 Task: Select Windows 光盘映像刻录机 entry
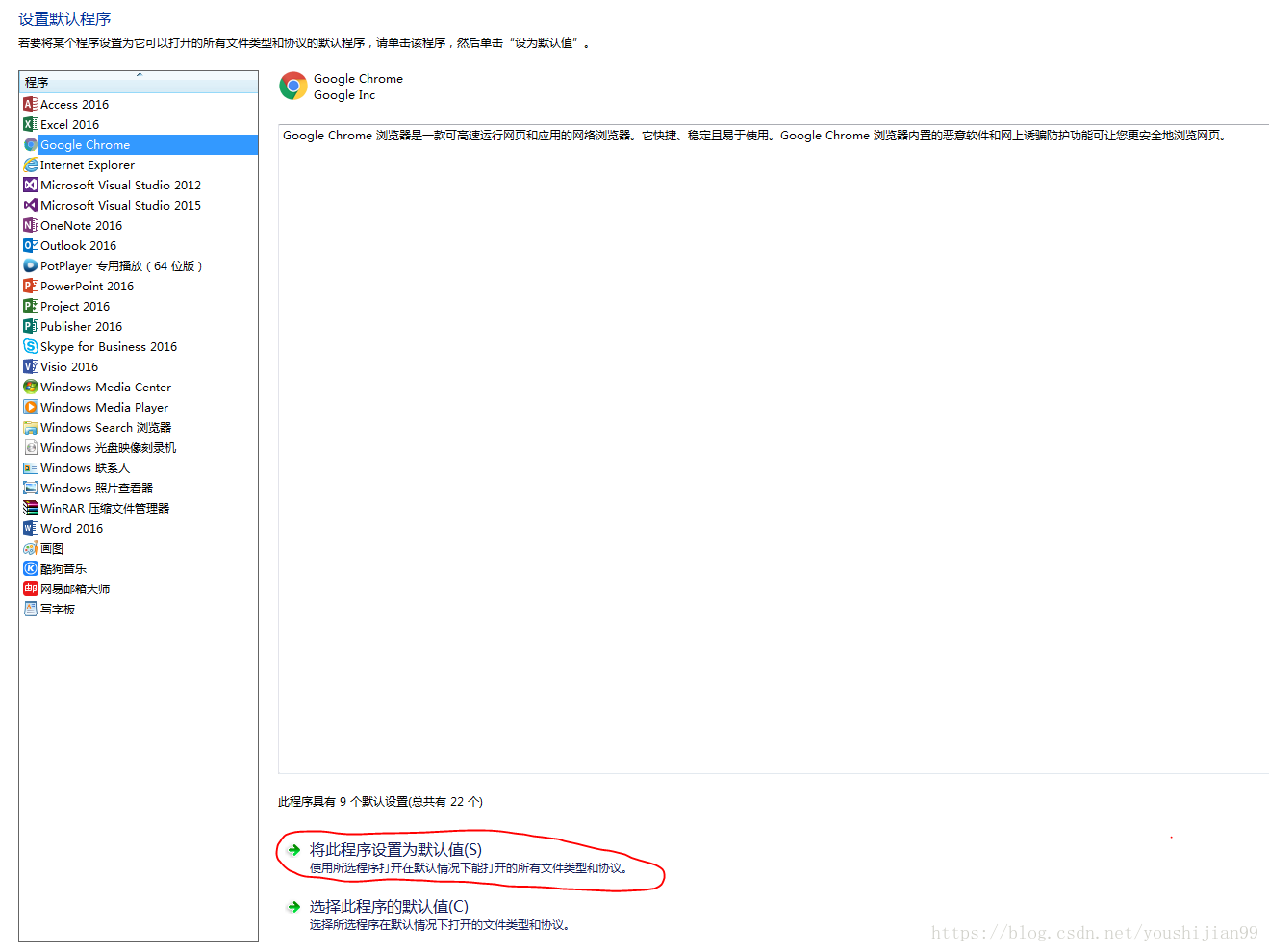(x=108, y=447)
